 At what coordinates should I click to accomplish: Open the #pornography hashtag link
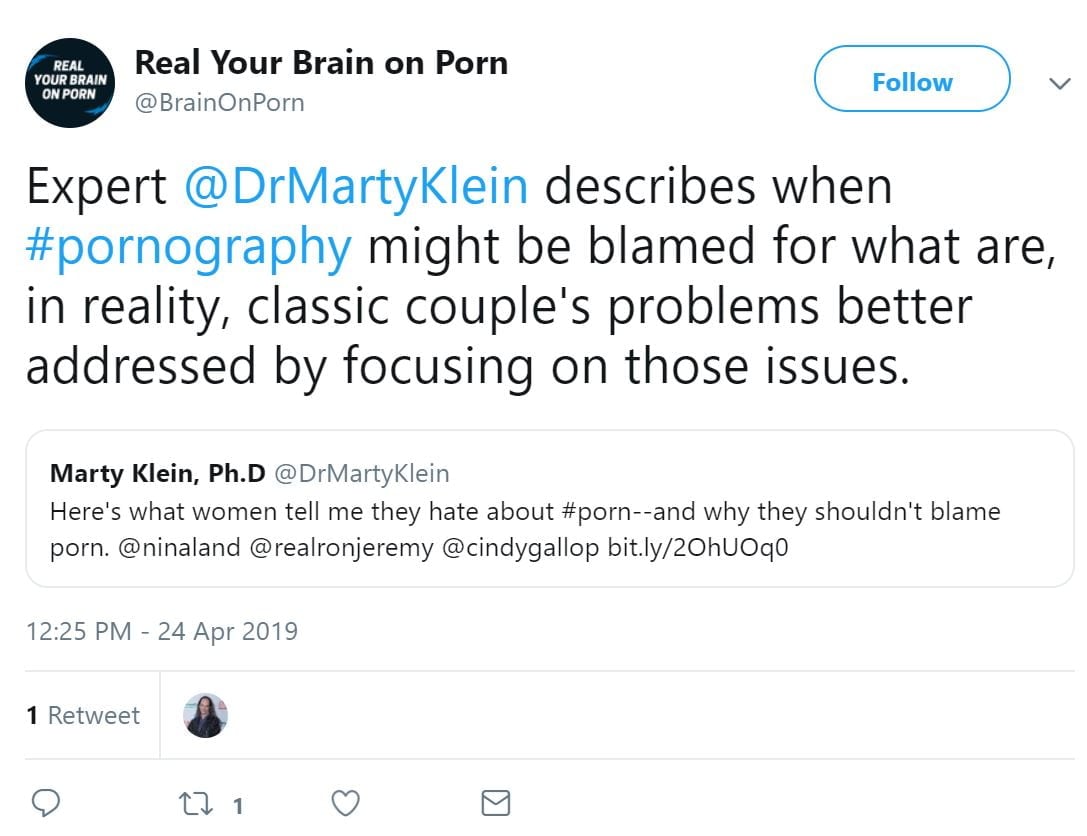[188, 247]
